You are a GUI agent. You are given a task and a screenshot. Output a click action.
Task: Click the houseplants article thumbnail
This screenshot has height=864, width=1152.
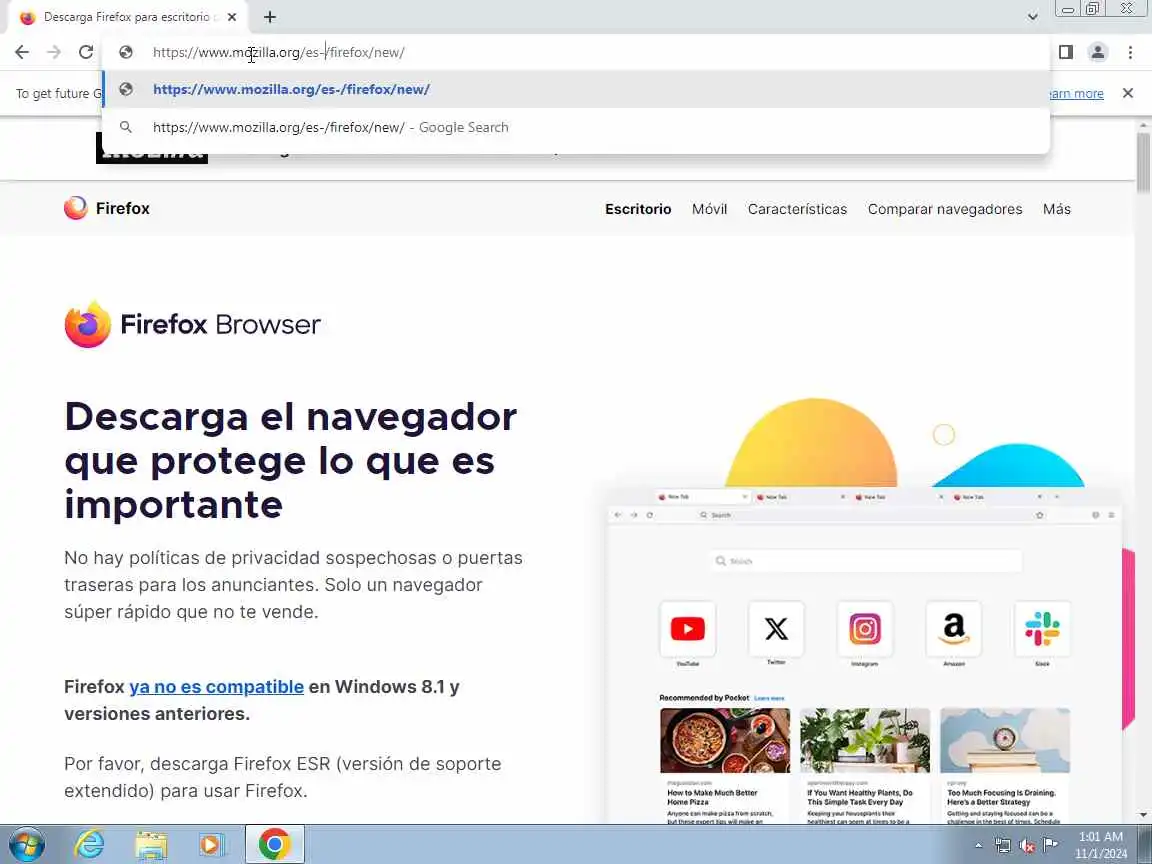pos(865,741)
